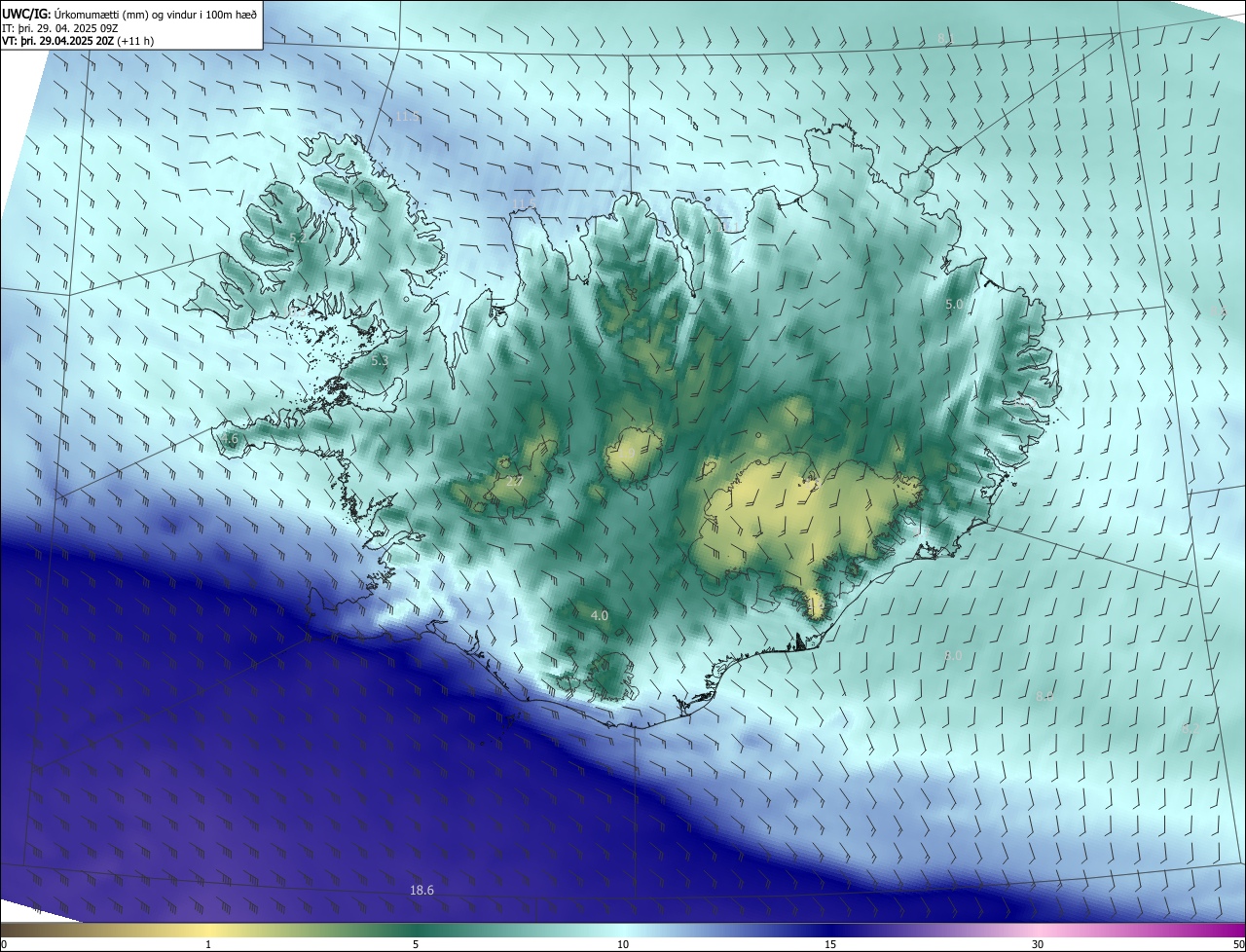Click the 8.1 value along the northern boundary line
This screenshot has width=1246, height=952.
945,38
